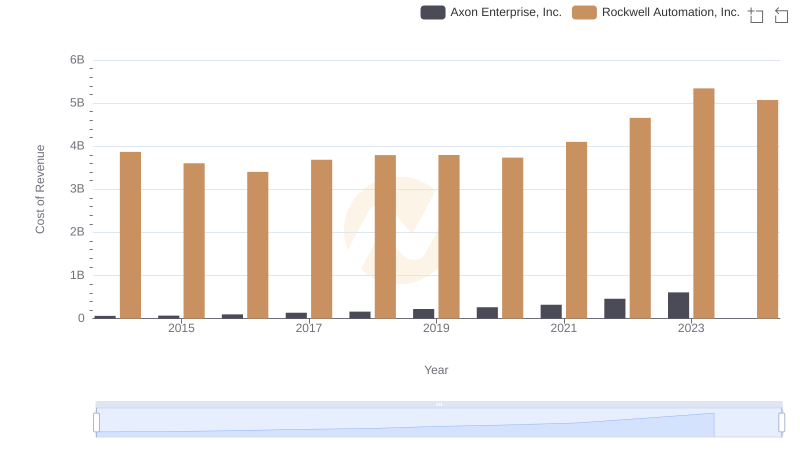Grab the right data zoom slider handle

click(x=781, y=422)
